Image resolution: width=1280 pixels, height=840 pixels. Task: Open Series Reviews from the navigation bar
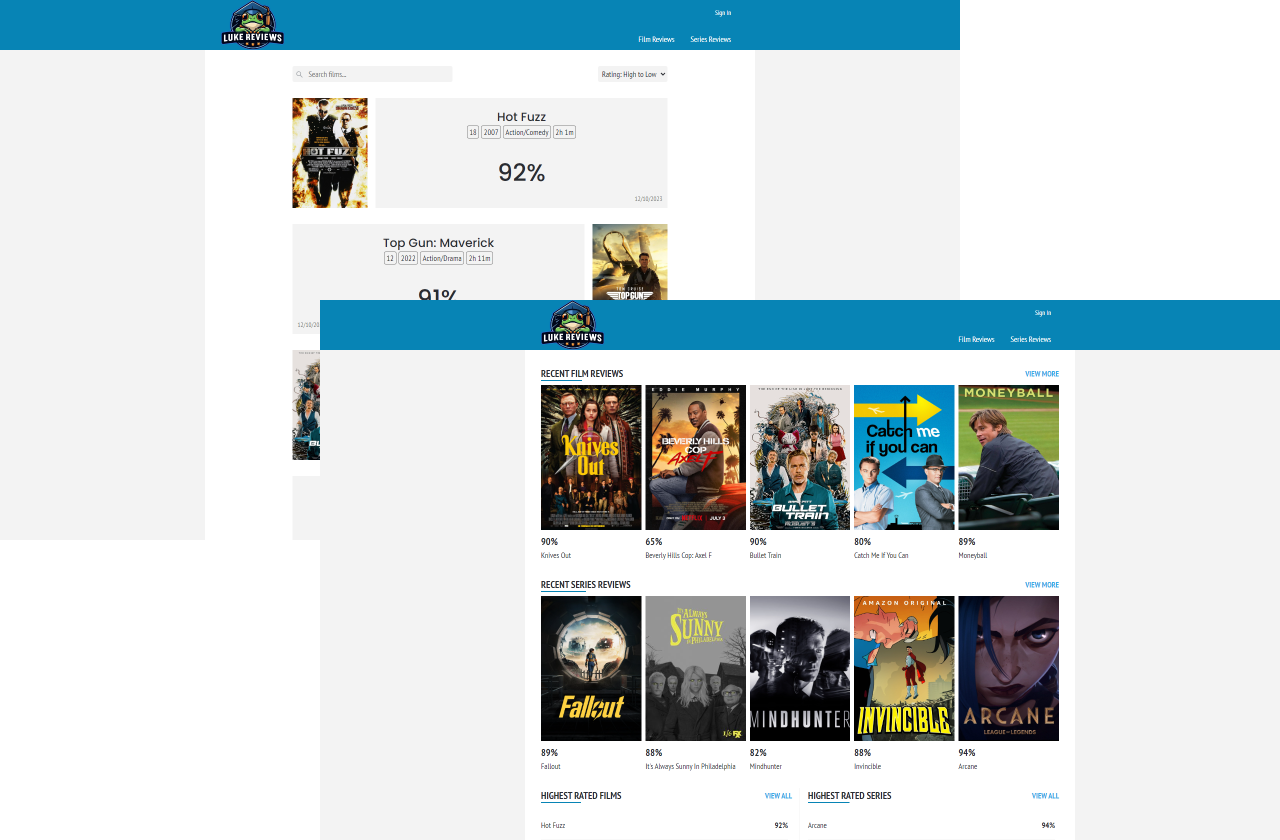1030,339
